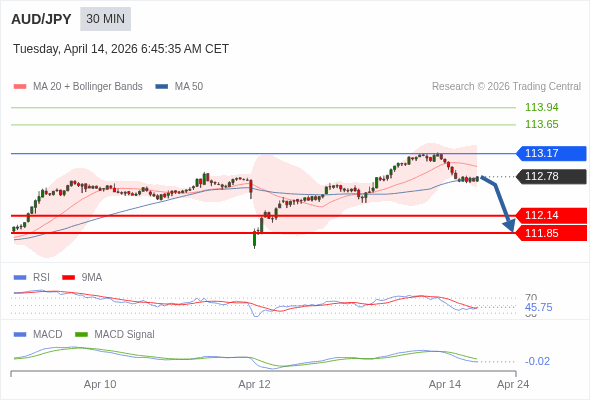
Task: Click the red 111.85 support price label
Action: click(551, 233)
